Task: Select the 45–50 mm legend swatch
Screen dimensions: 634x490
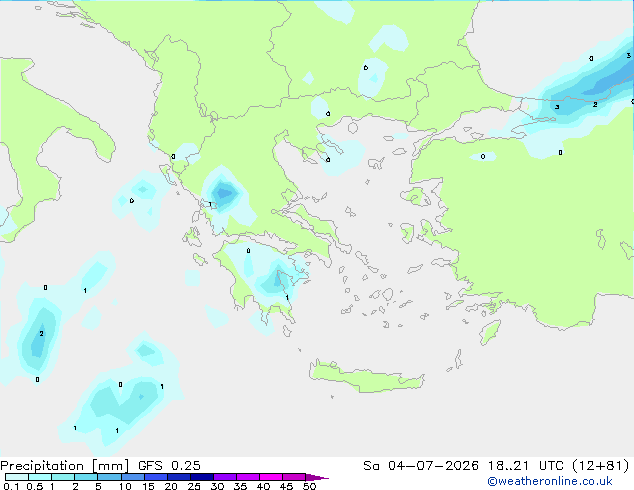Action: (x=294, y=477)
